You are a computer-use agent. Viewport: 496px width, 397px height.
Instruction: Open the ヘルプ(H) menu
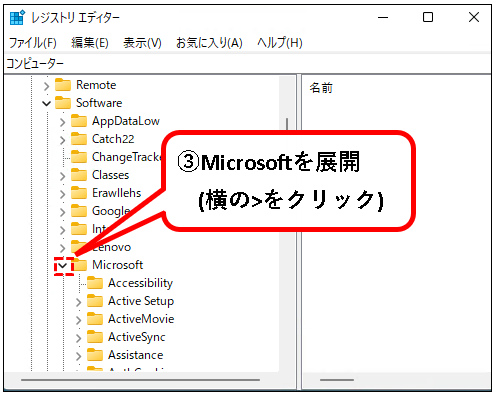coord(280,43)
